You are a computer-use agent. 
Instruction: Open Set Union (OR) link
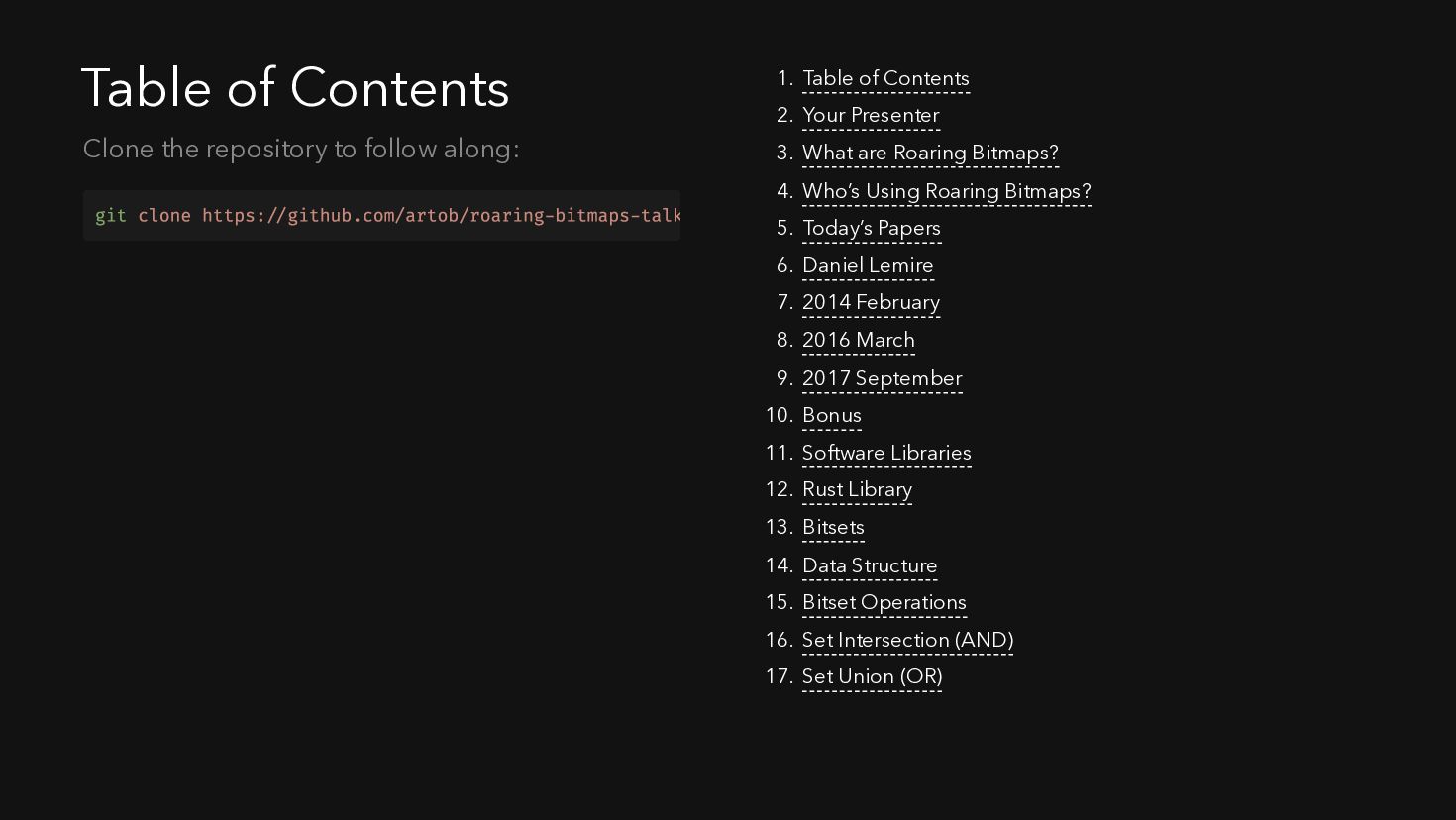(872, 677)
